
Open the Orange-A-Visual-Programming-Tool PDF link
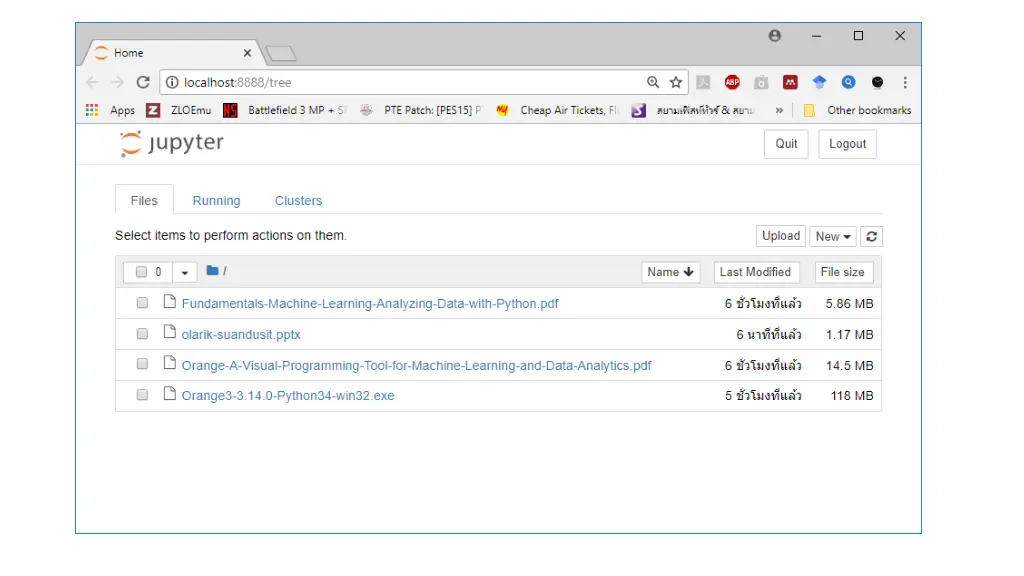[x=416, y=366]
